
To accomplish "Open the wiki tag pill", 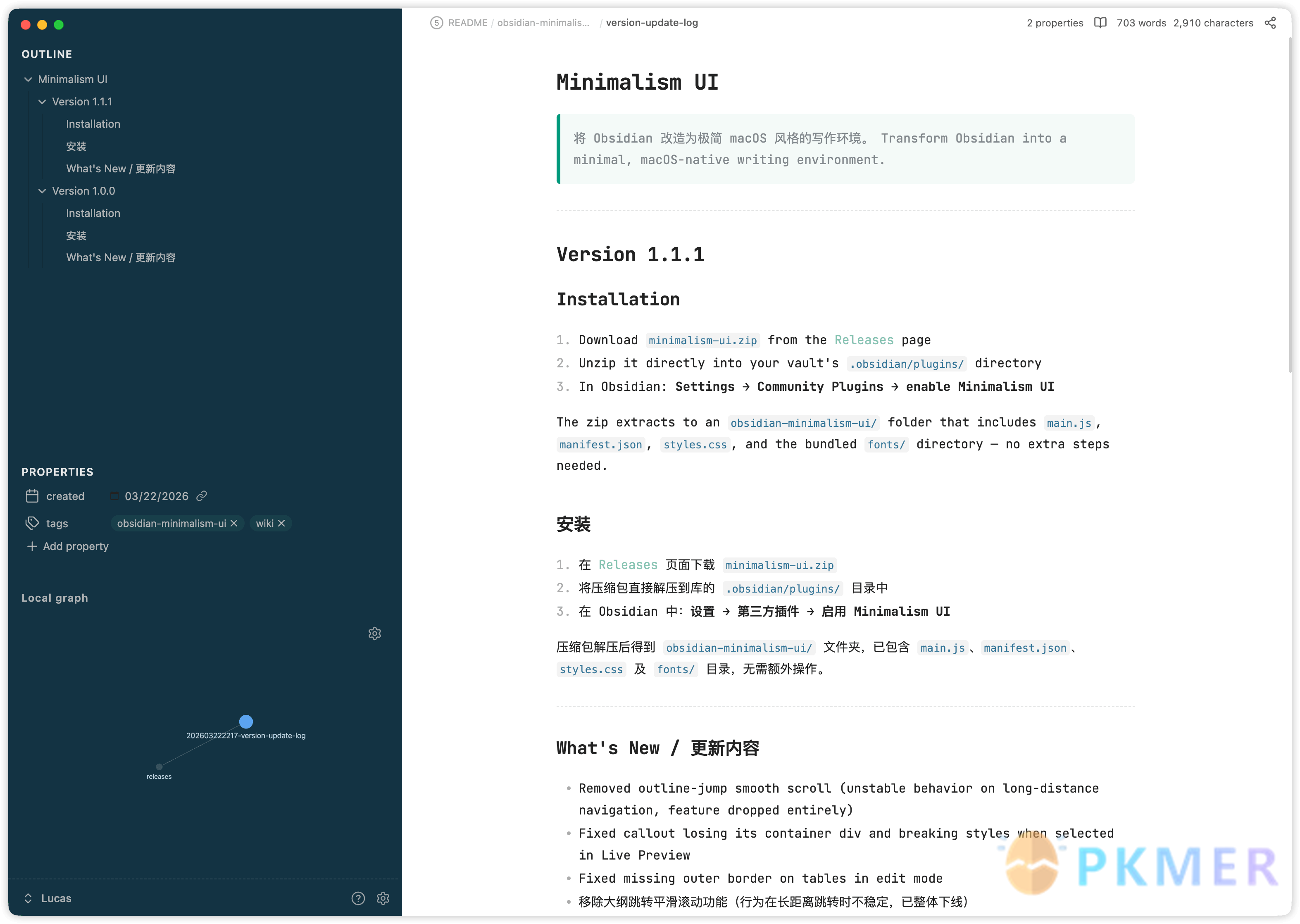I will tap(264, 524).
